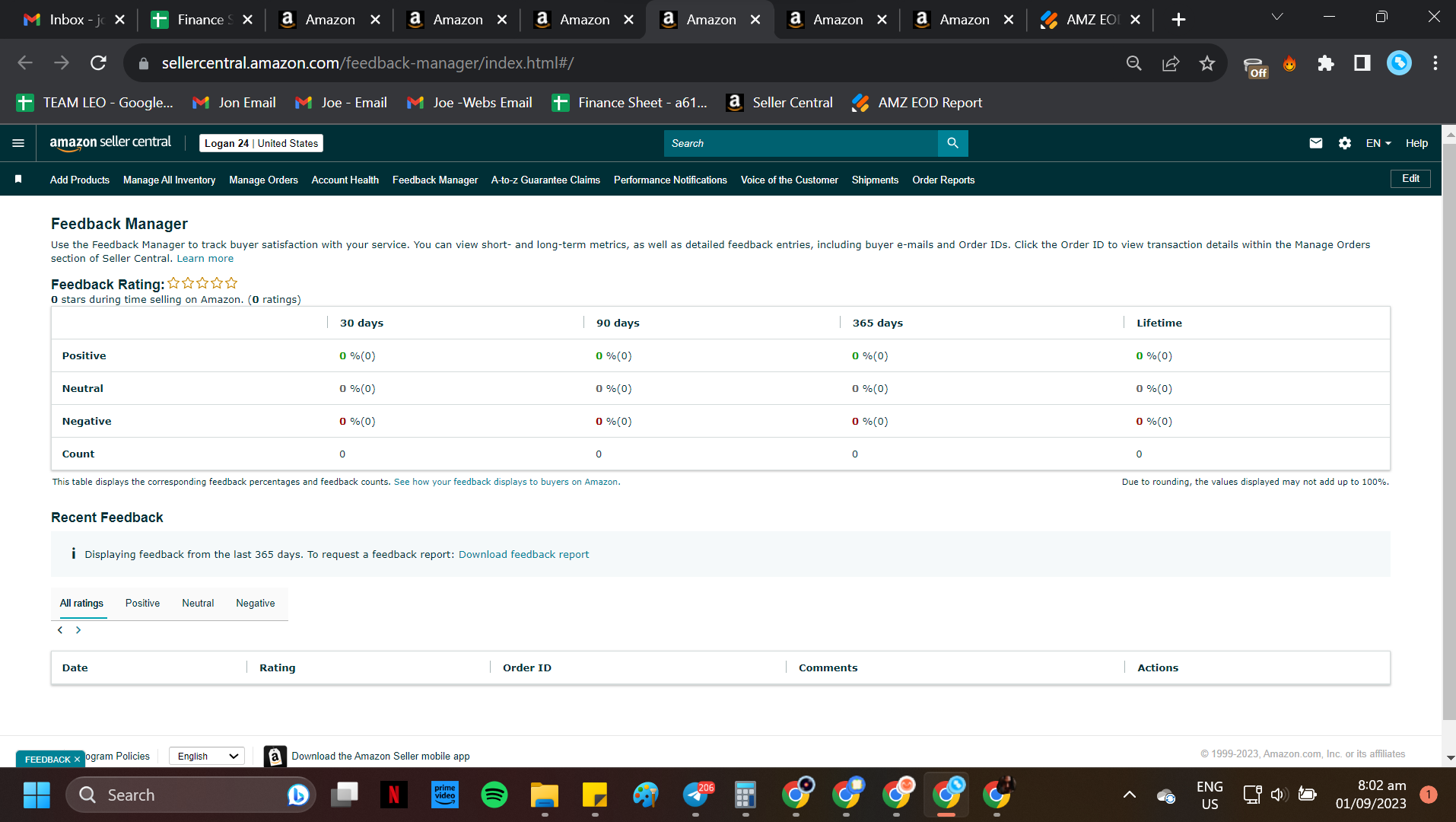Click the Learn more link
1456x822 pixels.
tap(205, 259)
